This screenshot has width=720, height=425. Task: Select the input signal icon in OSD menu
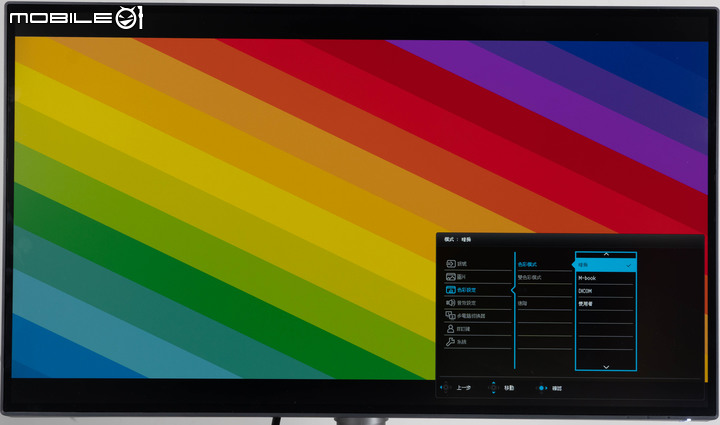click(x=450, y=263)
